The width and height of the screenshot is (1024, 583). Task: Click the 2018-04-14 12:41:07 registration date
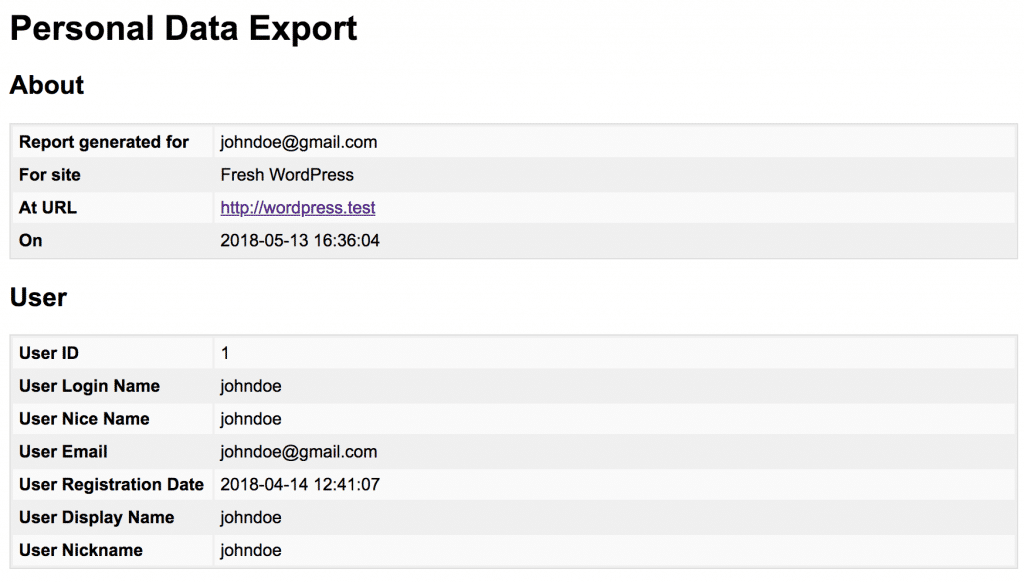(x=300, y=484)
